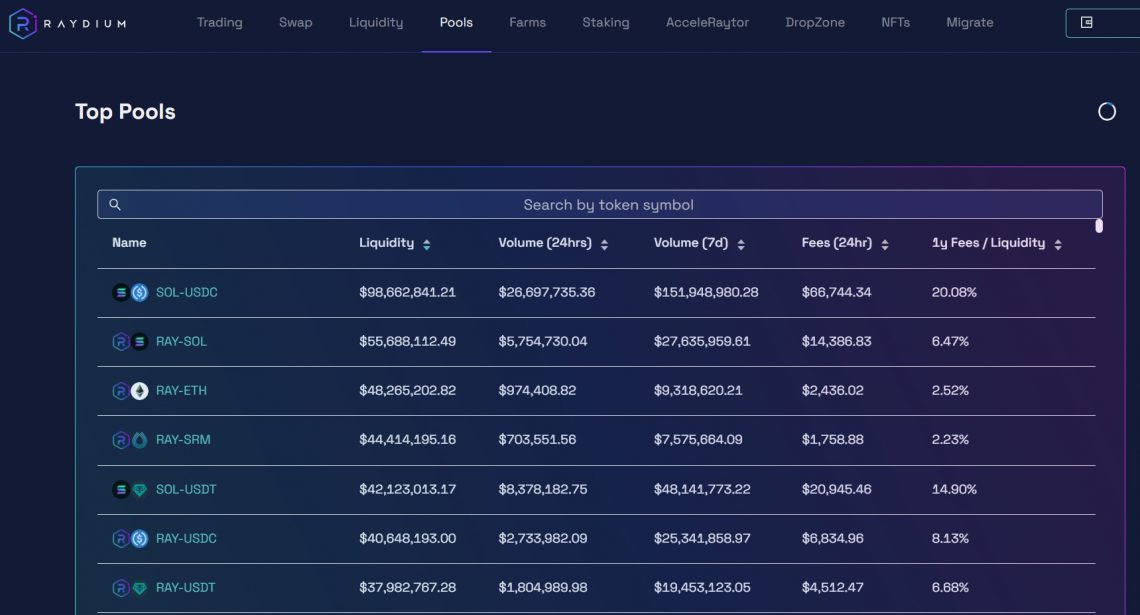This screenshot has height=615, width=1140.
Task: Click the refresh circle near Top Pools
Action: tap(1107, 112)
